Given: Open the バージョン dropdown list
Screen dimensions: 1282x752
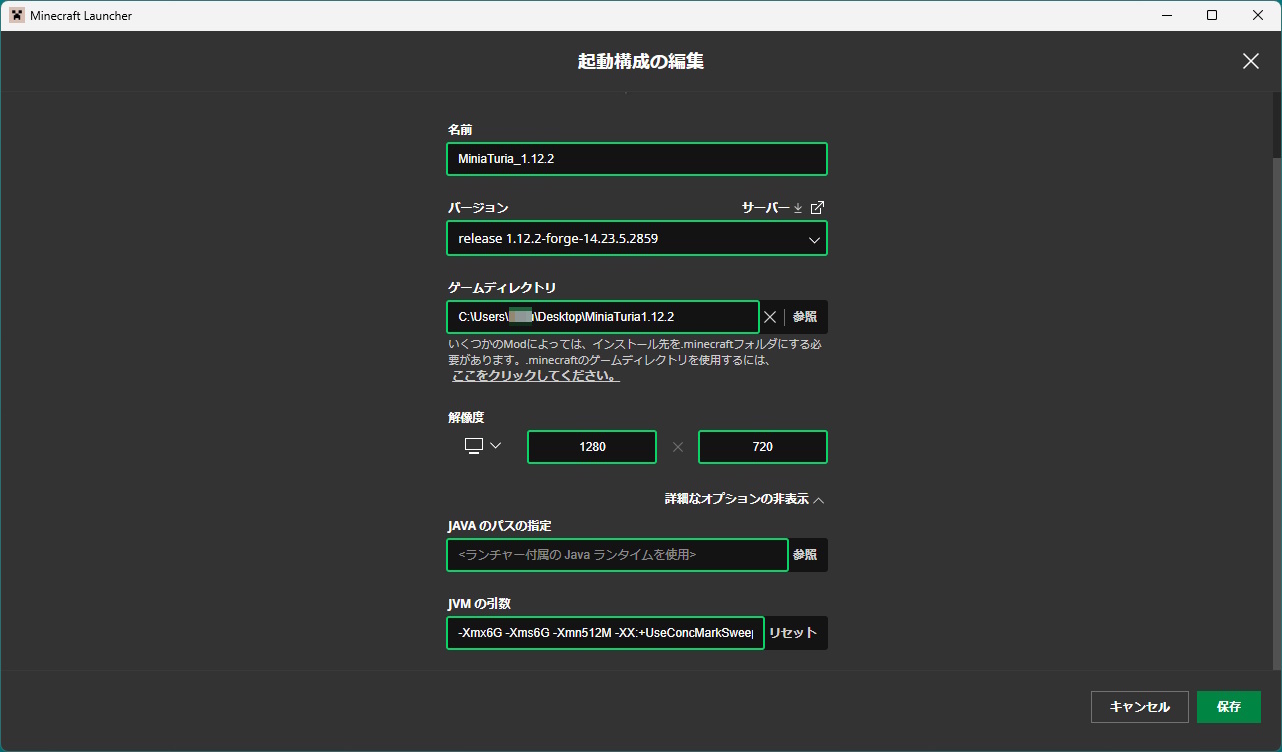Looking at the screenshot, I should [637, 239].
